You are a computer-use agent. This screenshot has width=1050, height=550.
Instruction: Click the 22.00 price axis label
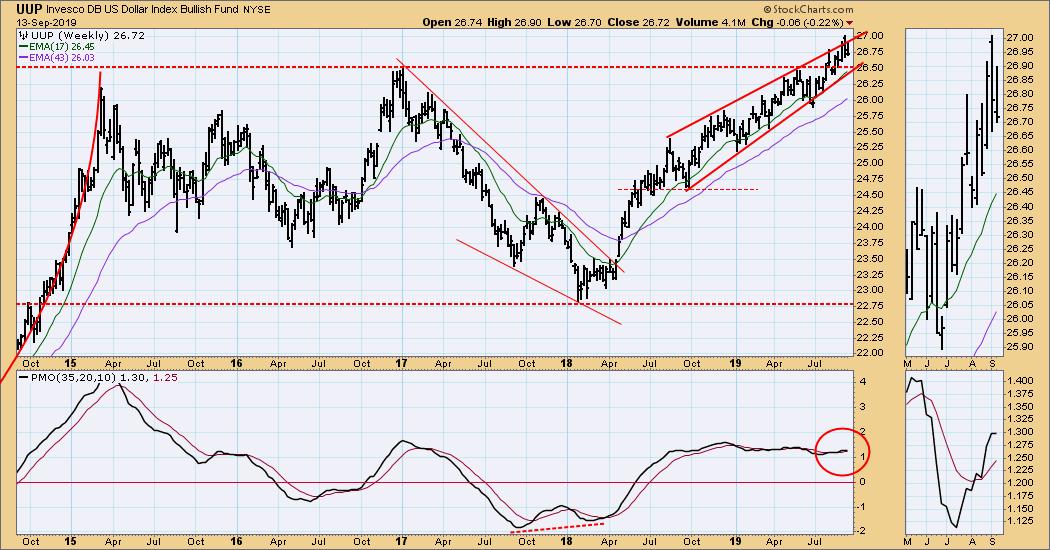(x=872, y=353)
